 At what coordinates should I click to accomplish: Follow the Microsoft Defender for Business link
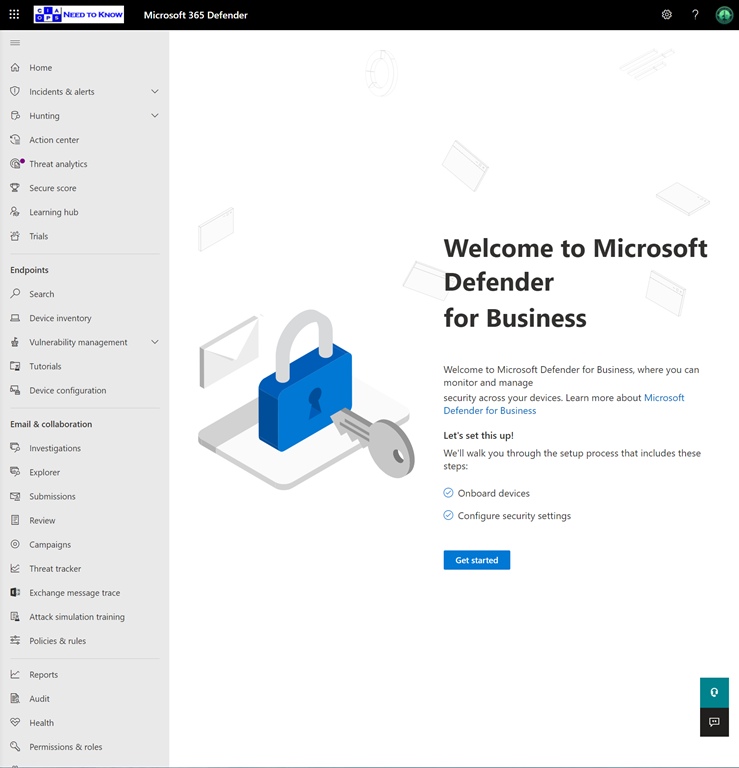point(664,398)
